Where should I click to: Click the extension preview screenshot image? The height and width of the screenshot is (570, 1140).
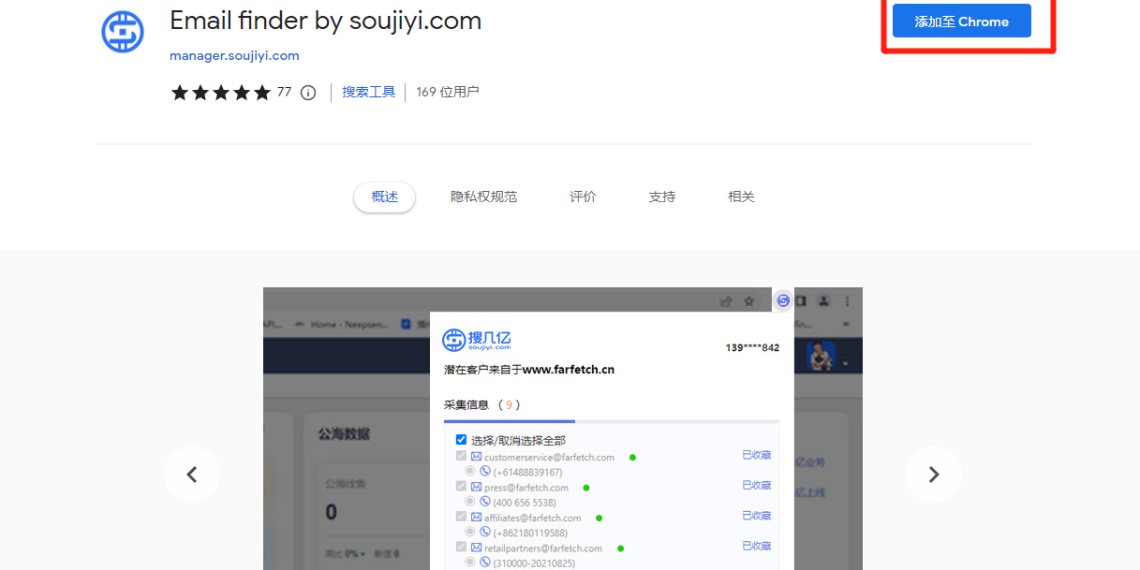pos(563,429)
